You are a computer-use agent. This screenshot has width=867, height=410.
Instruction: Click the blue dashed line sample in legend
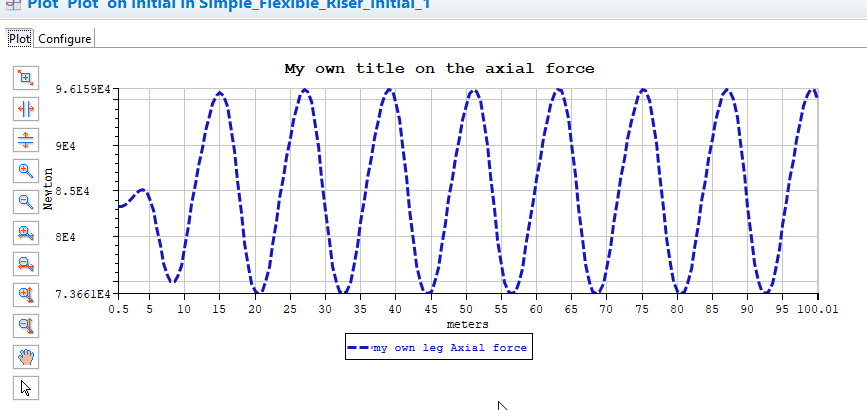click(x=359, y=348)
